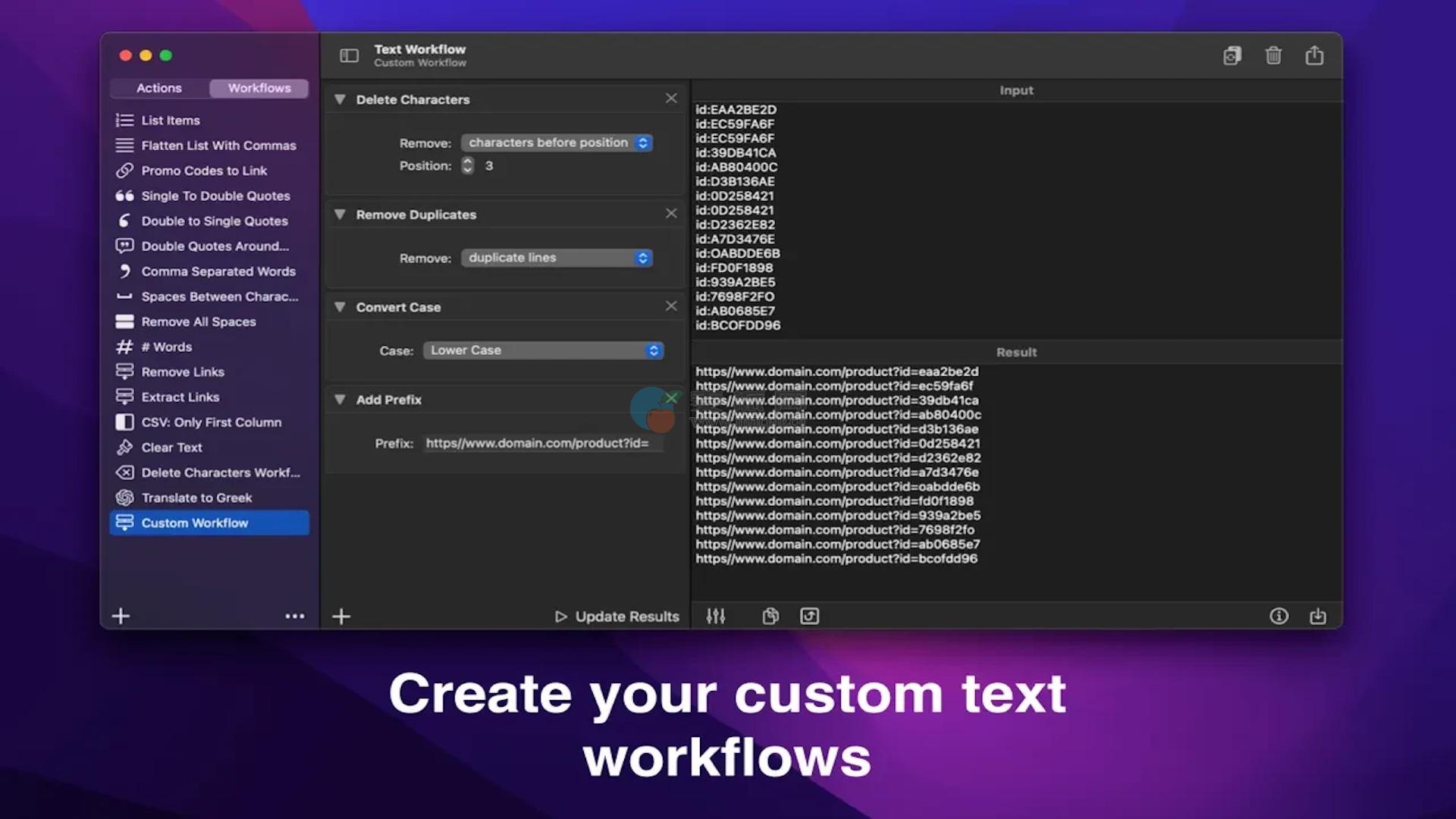Open the 'duplicate lines' dropdown
The width and height of the screenshot is (1456, 819).
(557, 258)
